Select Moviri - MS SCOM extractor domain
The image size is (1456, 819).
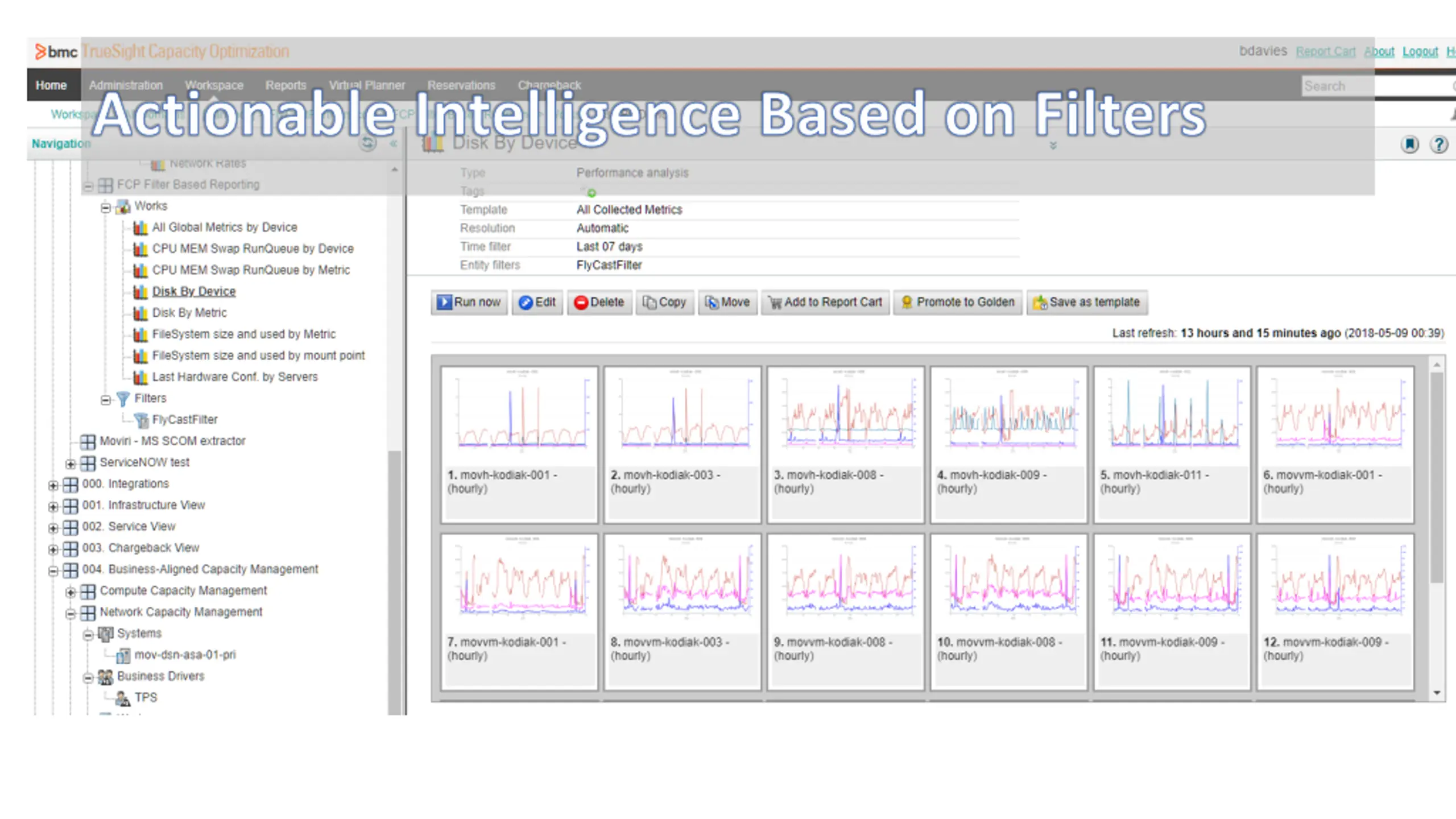click(172, 441)
